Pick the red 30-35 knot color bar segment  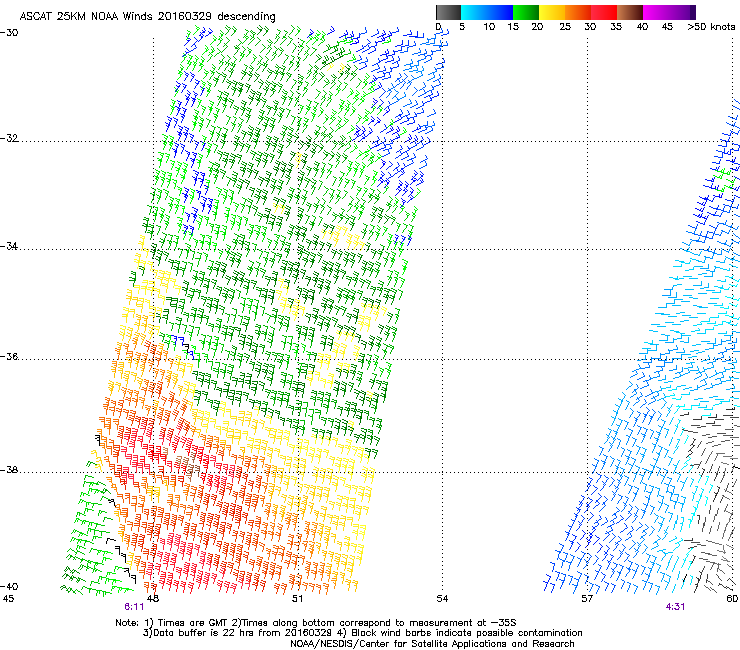pyautogui.click(x=604, y=12)
